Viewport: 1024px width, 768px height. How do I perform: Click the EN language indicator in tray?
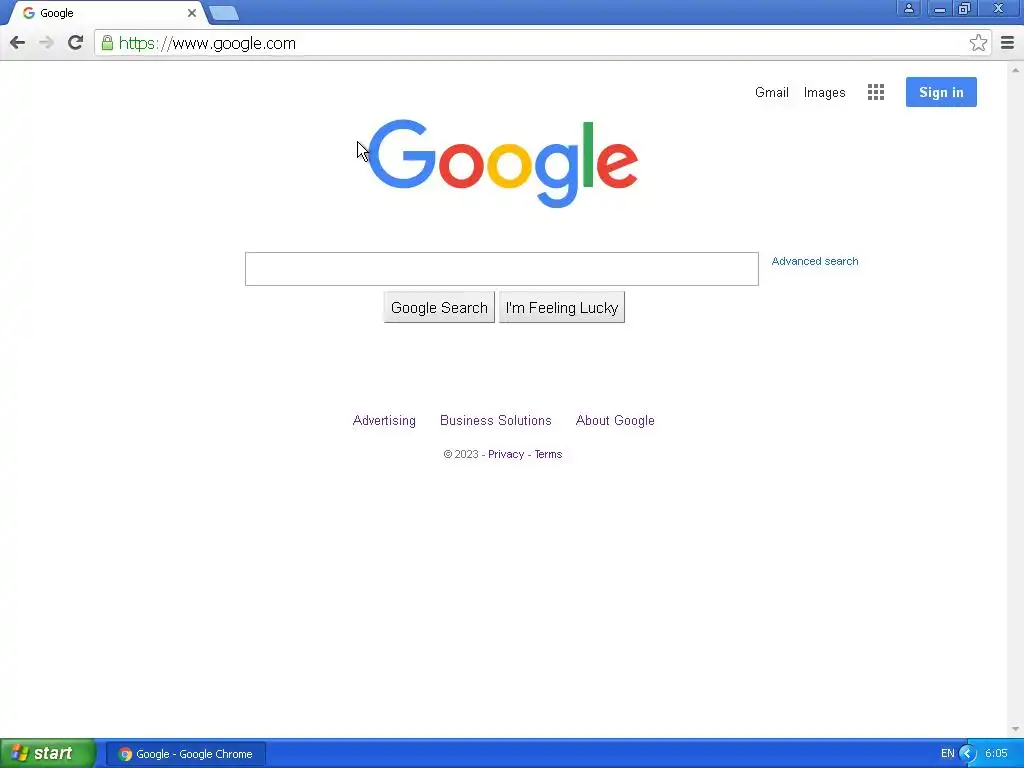(x=947, y=754)
